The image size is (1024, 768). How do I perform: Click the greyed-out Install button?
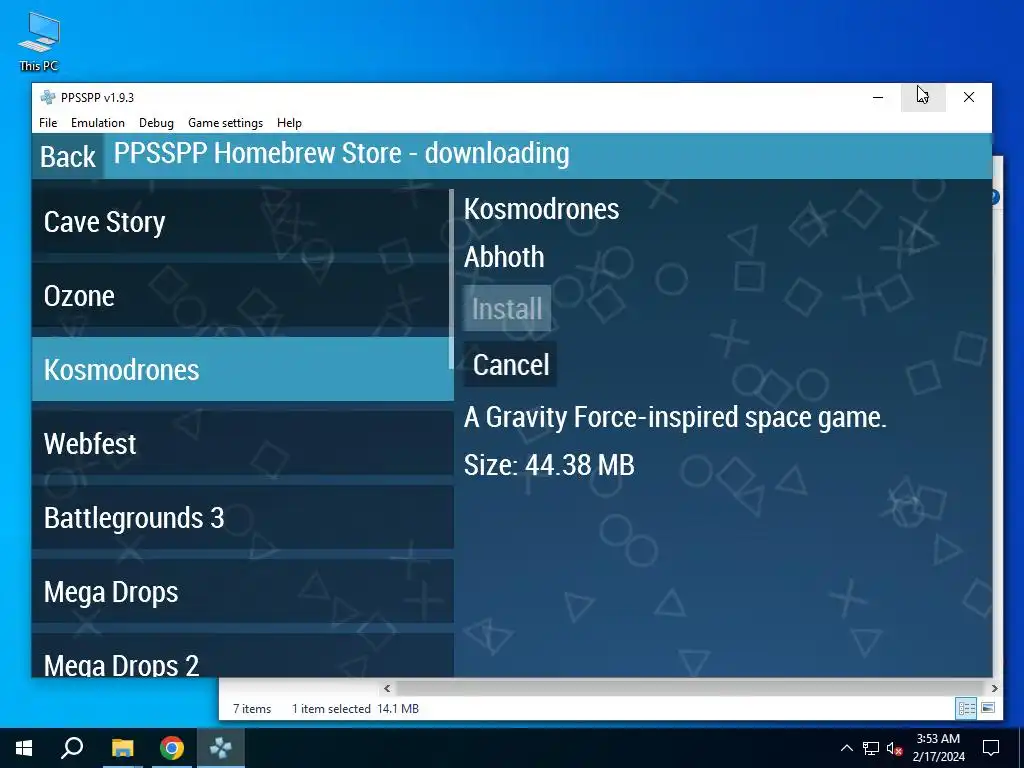[x=507, y=308]
